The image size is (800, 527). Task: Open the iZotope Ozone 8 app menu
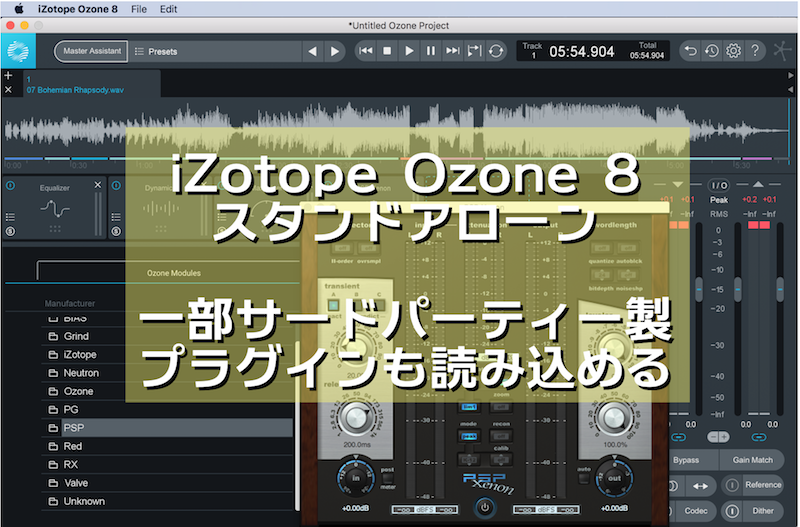[78, 9]
